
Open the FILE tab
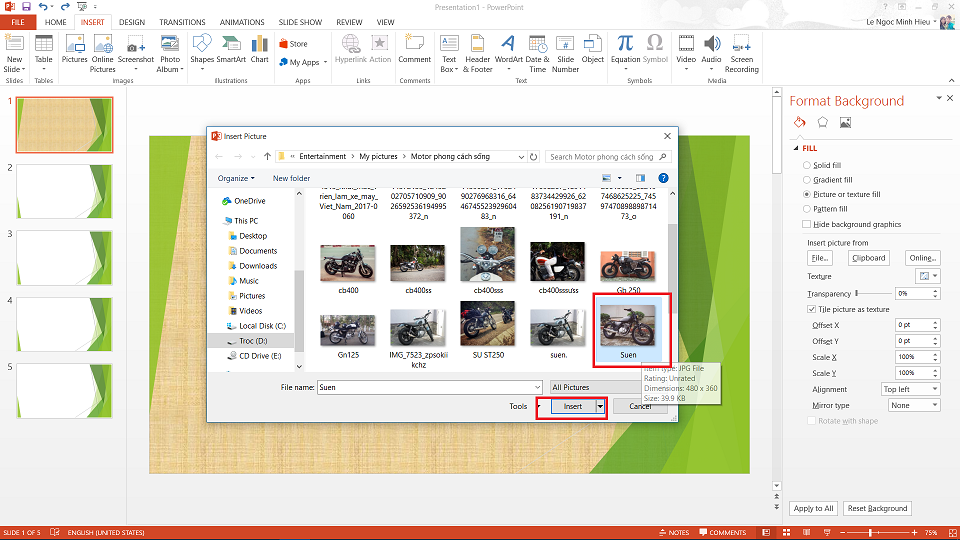tap(18, 22)
